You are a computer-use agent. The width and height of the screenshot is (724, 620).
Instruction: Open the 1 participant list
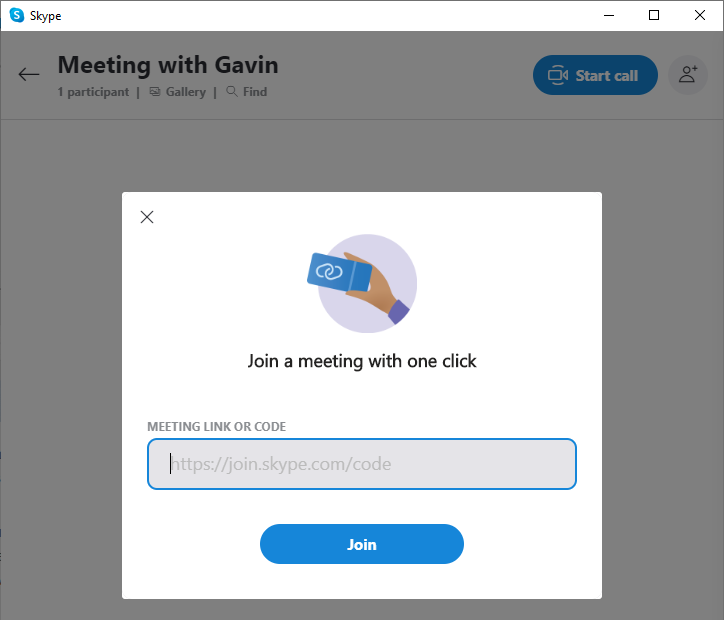pos(93,92)
